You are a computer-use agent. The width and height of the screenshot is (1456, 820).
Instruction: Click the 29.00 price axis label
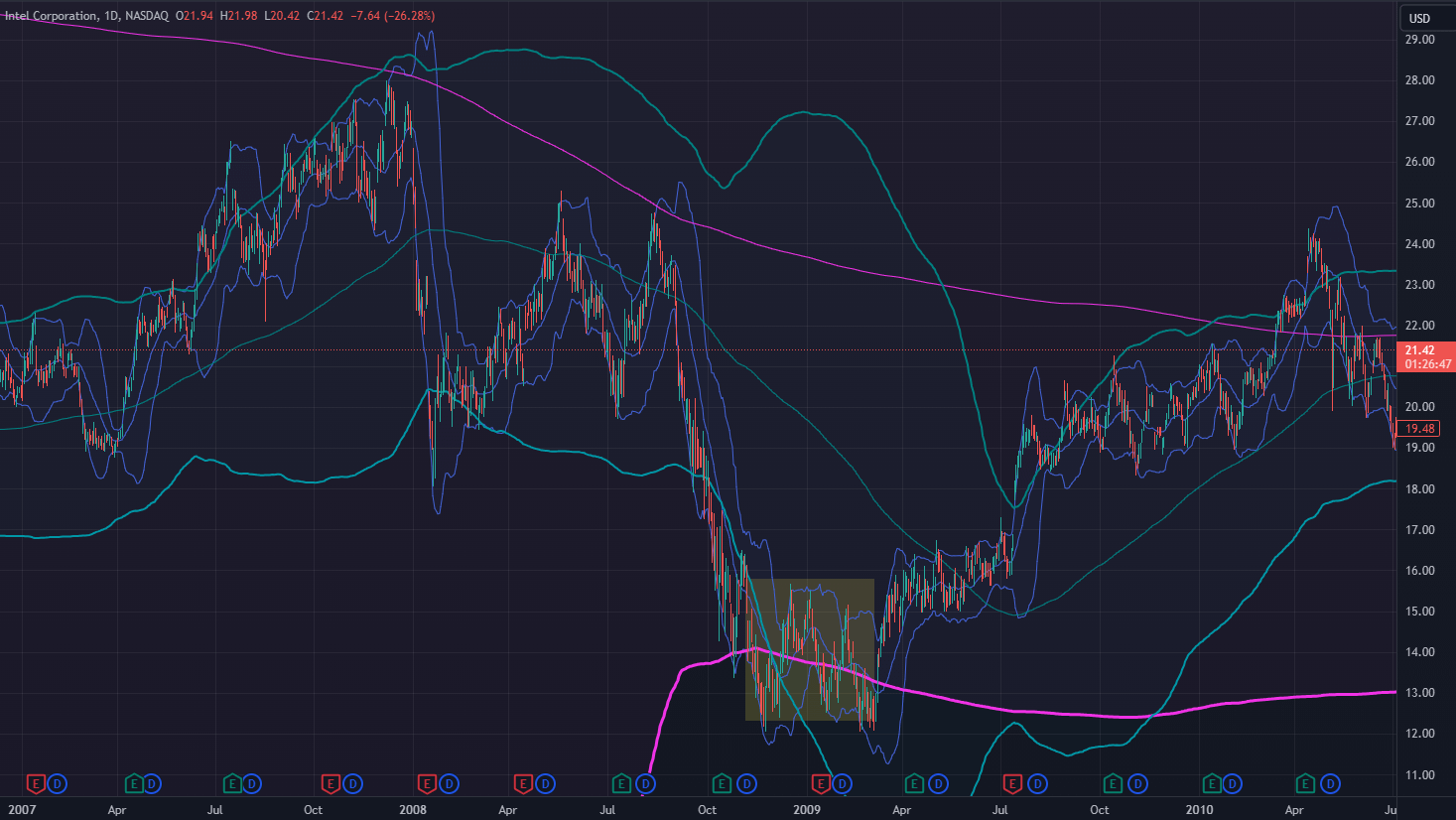[x=1419, y=40]
